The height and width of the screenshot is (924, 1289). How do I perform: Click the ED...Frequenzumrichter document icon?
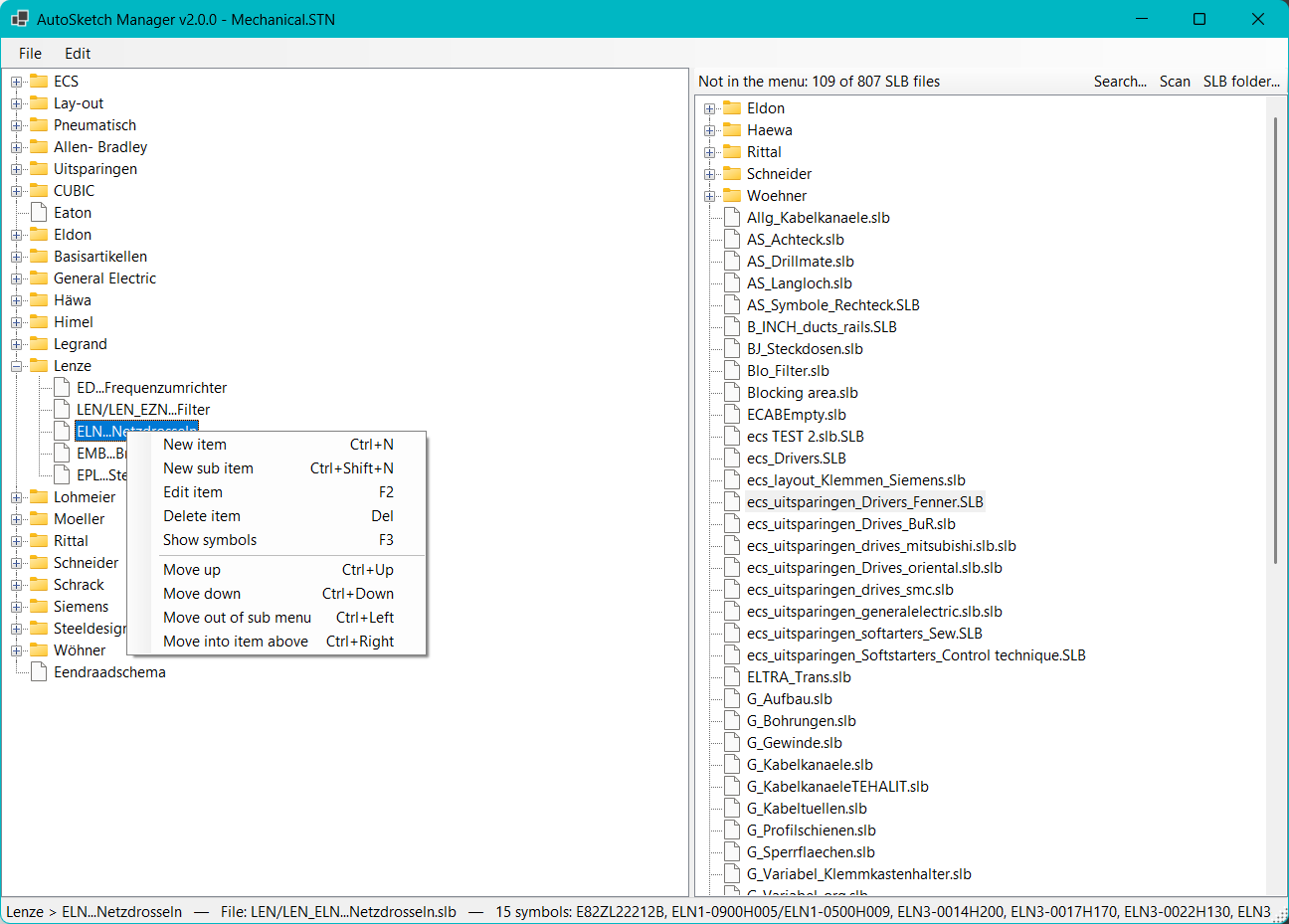62,387
